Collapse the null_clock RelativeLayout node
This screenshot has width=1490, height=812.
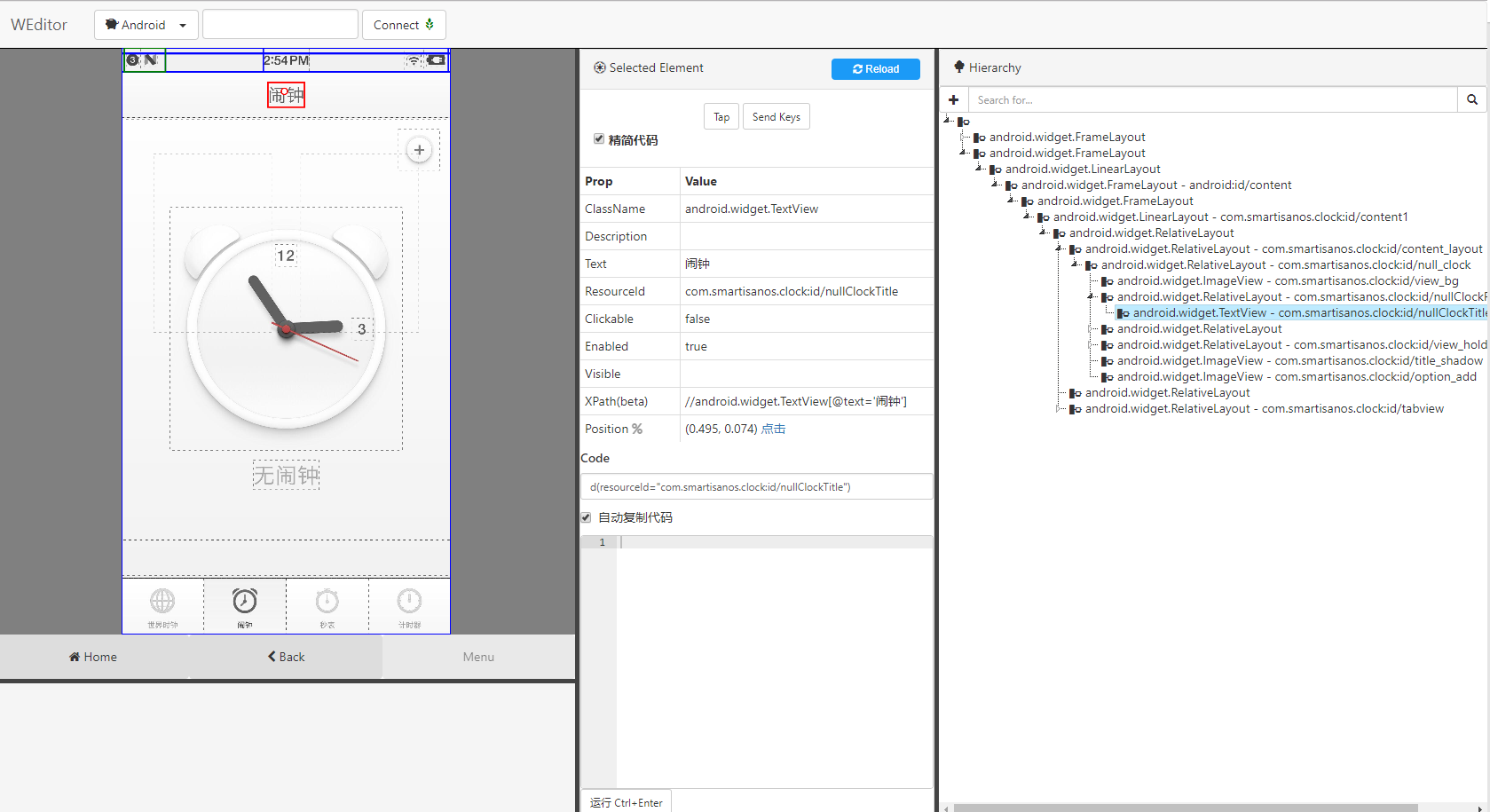pyautogui.click(x=1075, y=264)
